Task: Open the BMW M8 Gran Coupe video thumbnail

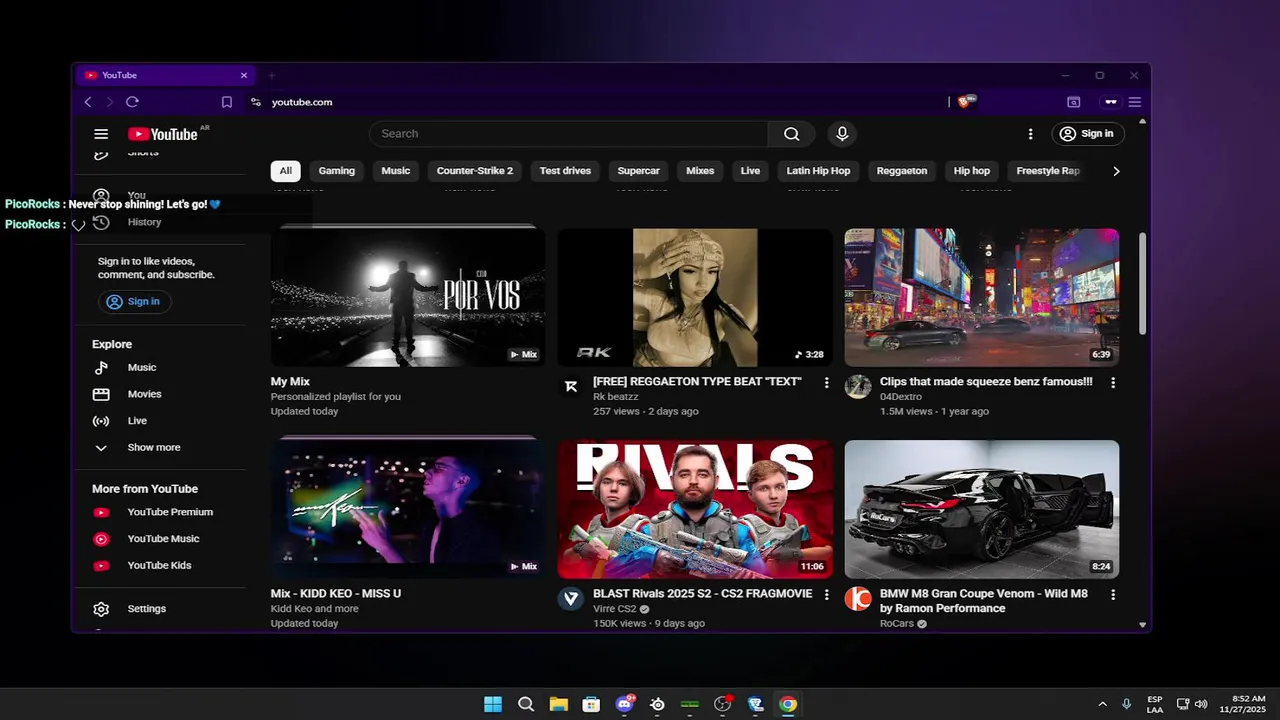Action: pos(982,509)
